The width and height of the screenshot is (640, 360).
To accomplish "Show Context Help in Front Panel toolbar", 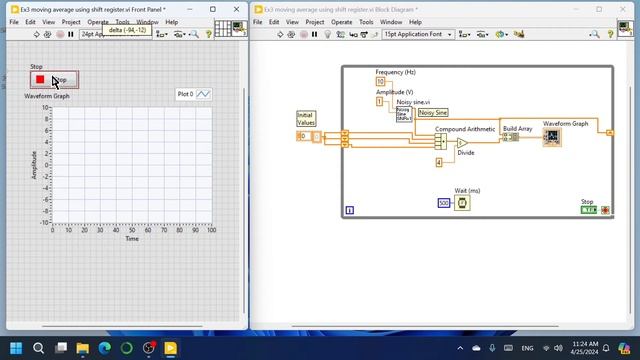I will 209,35.
